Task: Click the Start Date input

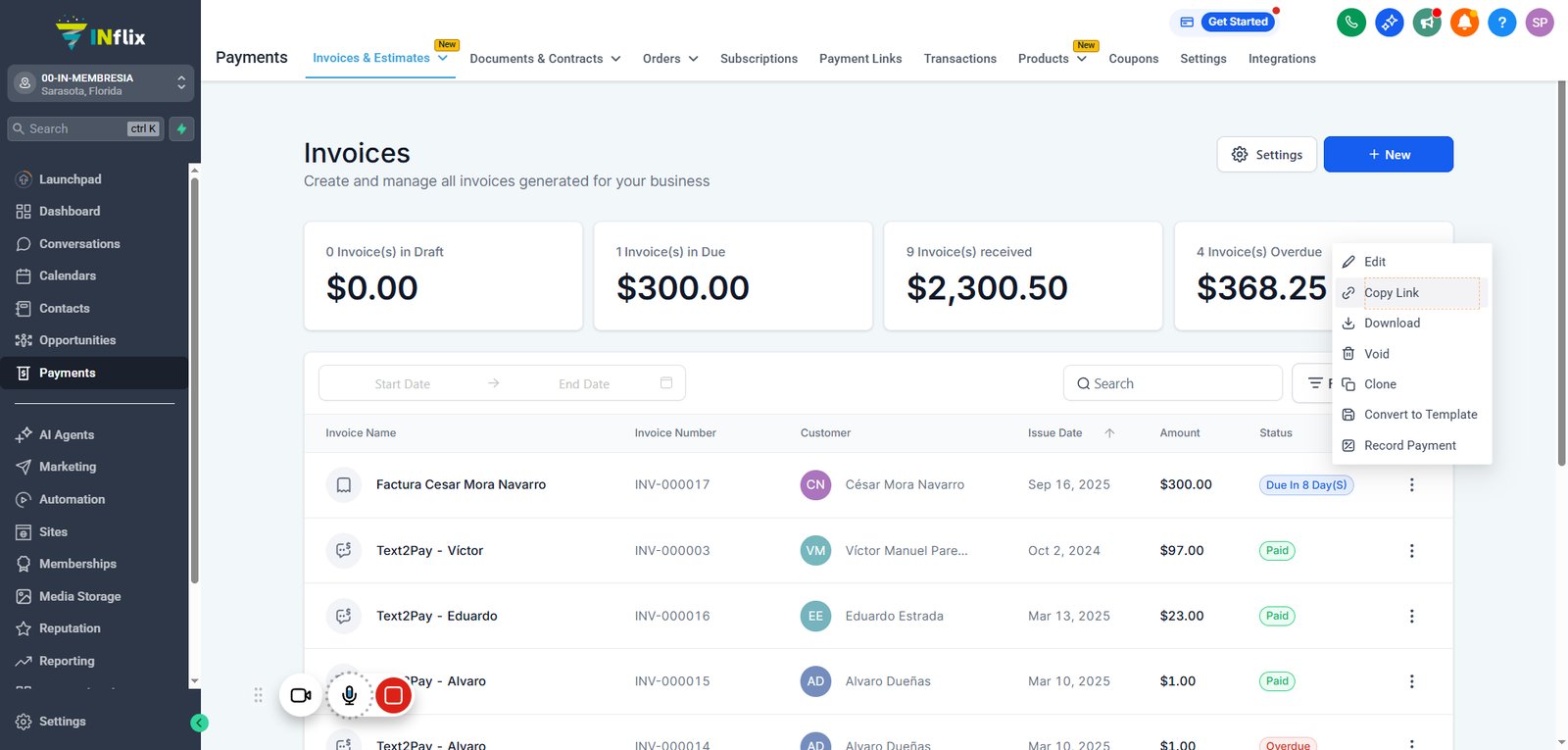Action: pyautogui.click(x=403, y=384)
